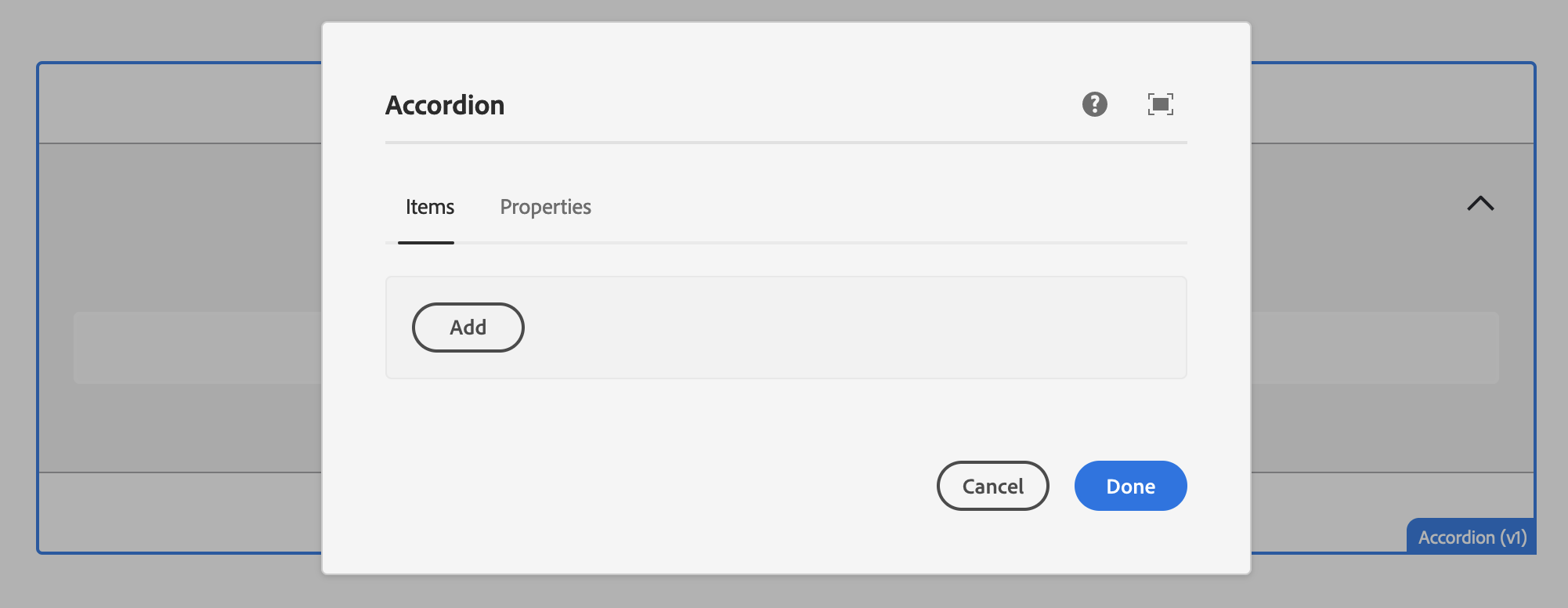Cancel the Accordion dialog
Image resolution: width=1568 pixels, height=608 pixels.
992,486
